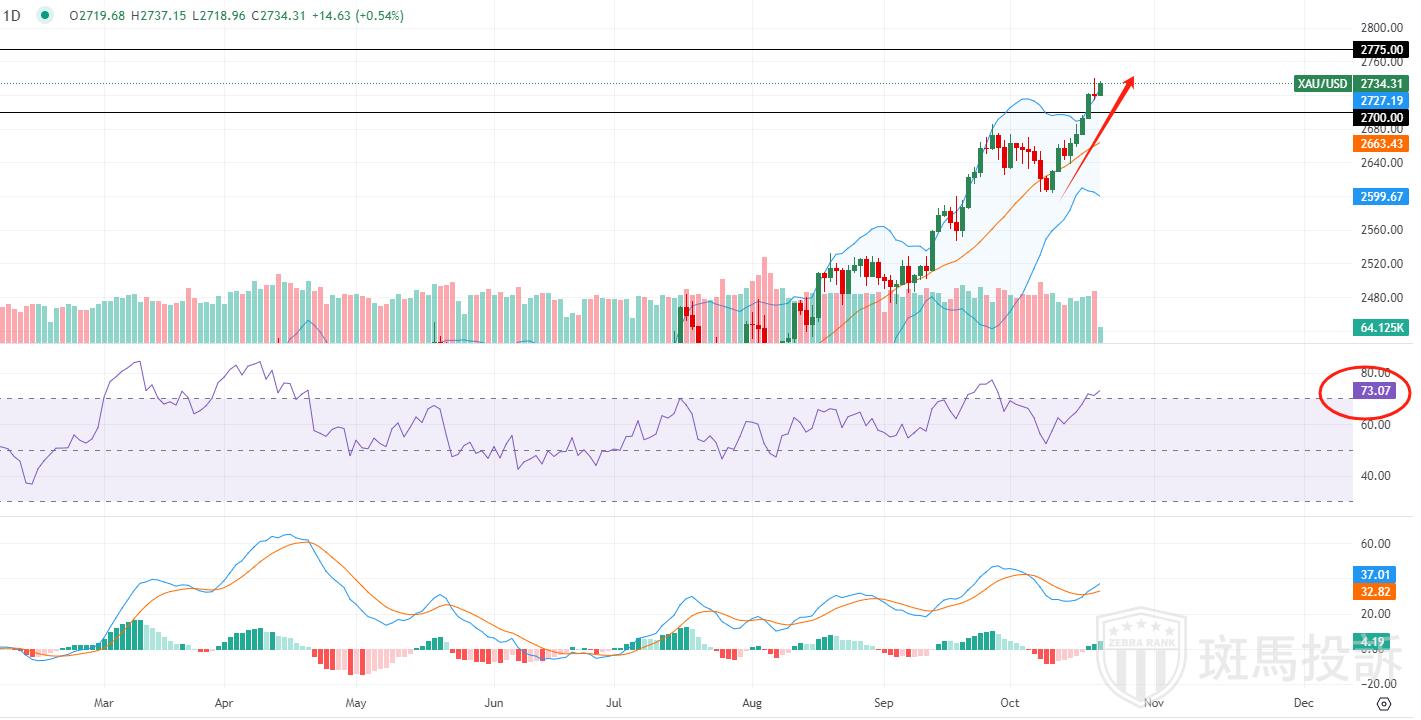Click the Nov label on time axis

pyautogui.click(x=1153, y=703)
